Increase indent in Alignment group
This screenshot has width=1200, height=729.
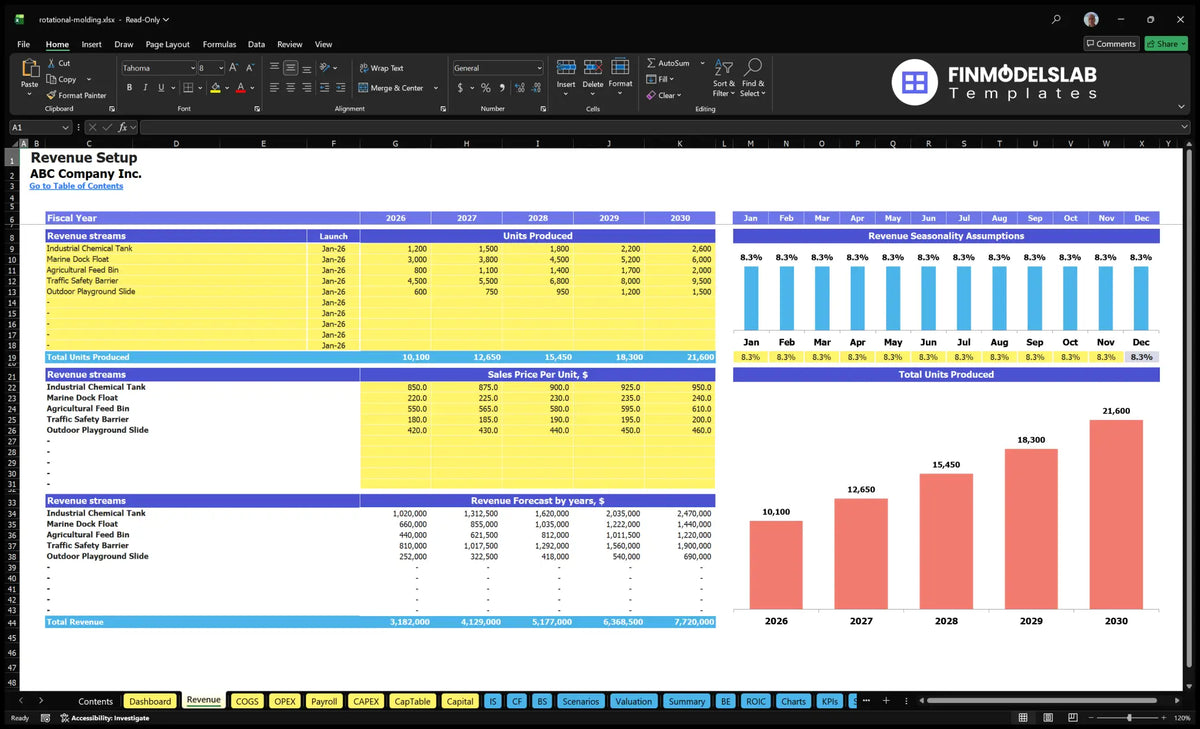click(343, 88)
